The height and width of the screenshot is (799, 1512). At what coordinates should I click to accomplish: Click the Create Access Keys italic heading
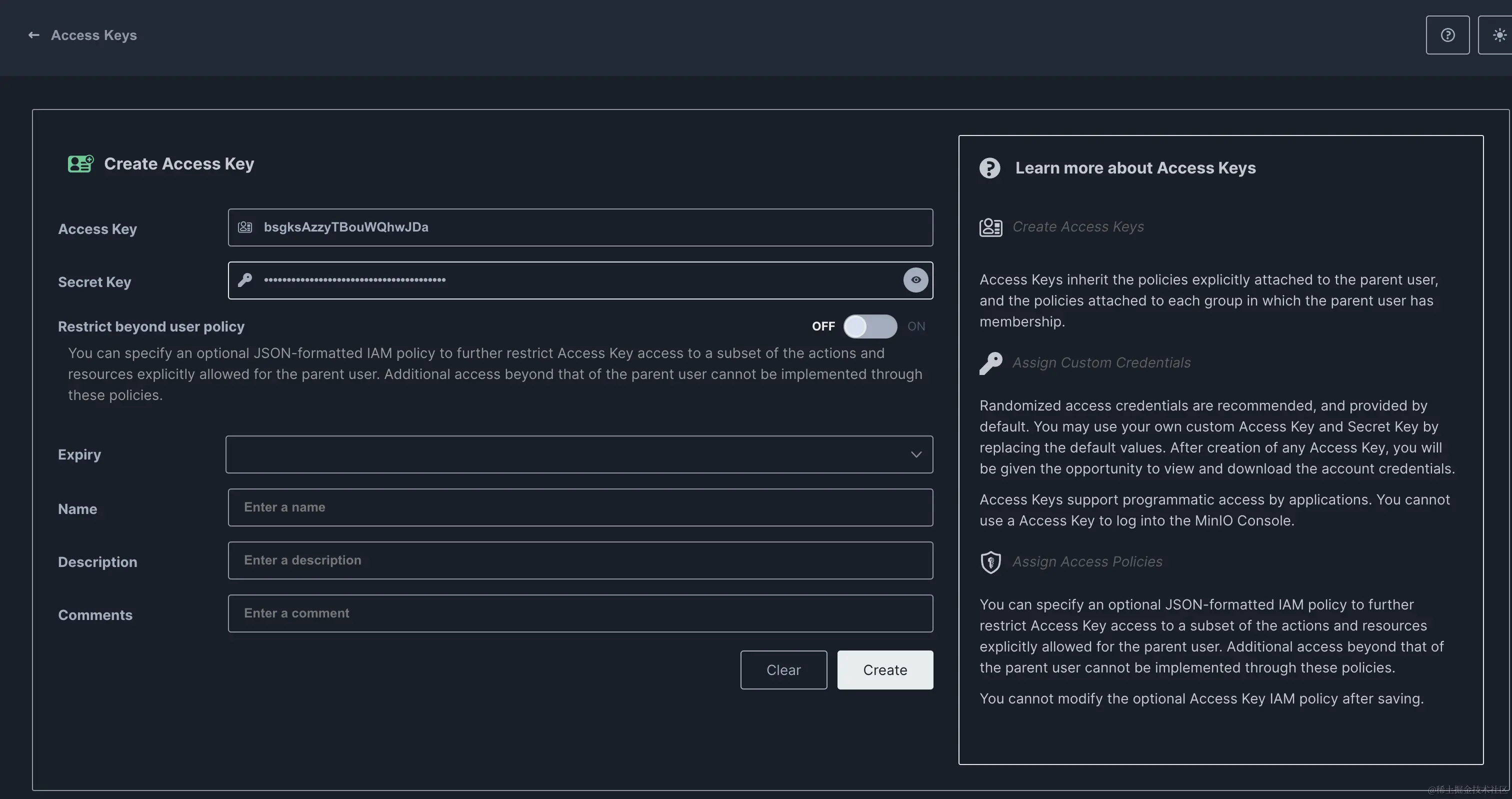coord(1078,226)
